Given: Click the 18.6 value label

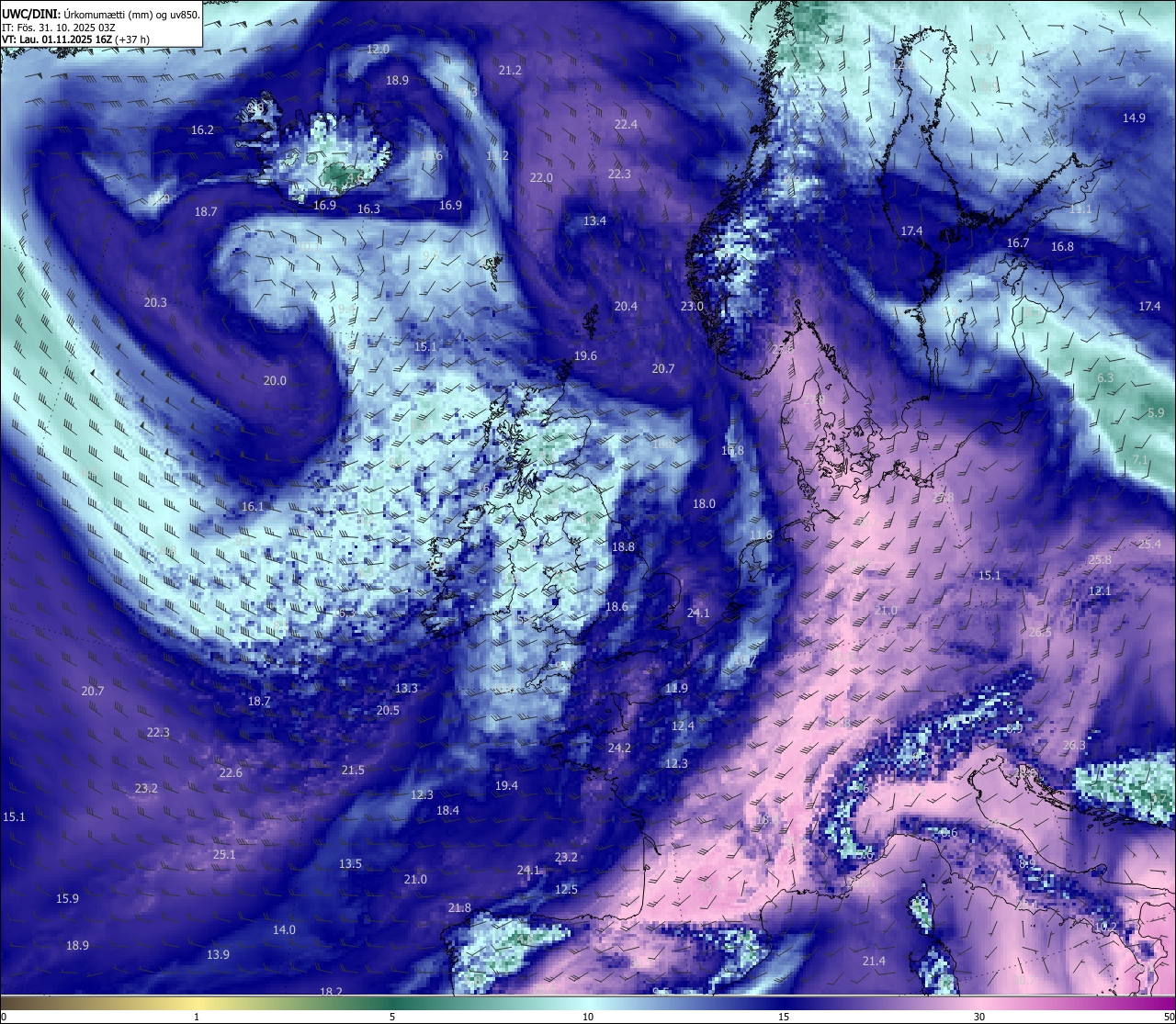Looking at the screenshot, I should tap(616, 606).
